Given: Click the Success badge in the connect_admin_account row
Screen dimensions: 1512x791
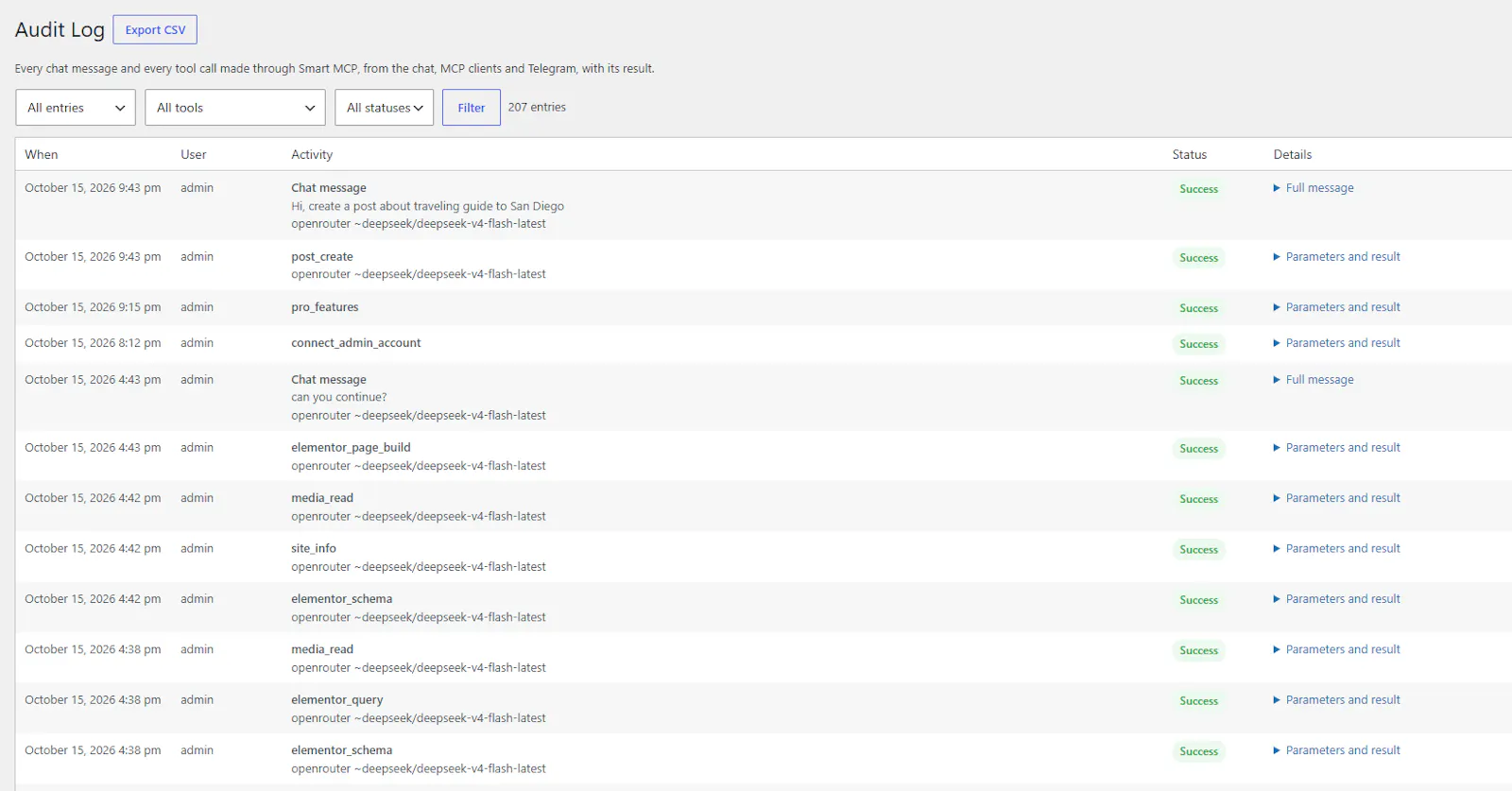Looking at the screenshot, I should [1199, 344].
